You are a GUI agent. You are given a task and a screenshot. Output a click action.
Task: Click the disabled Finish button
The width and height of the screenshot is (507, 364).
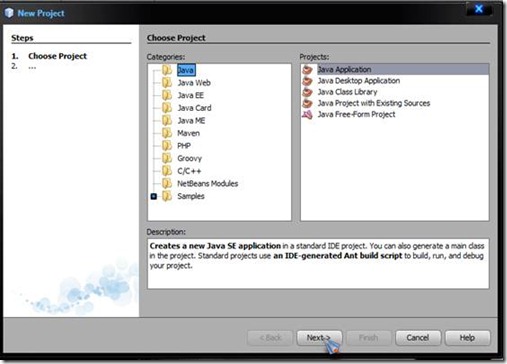[369, 338]
